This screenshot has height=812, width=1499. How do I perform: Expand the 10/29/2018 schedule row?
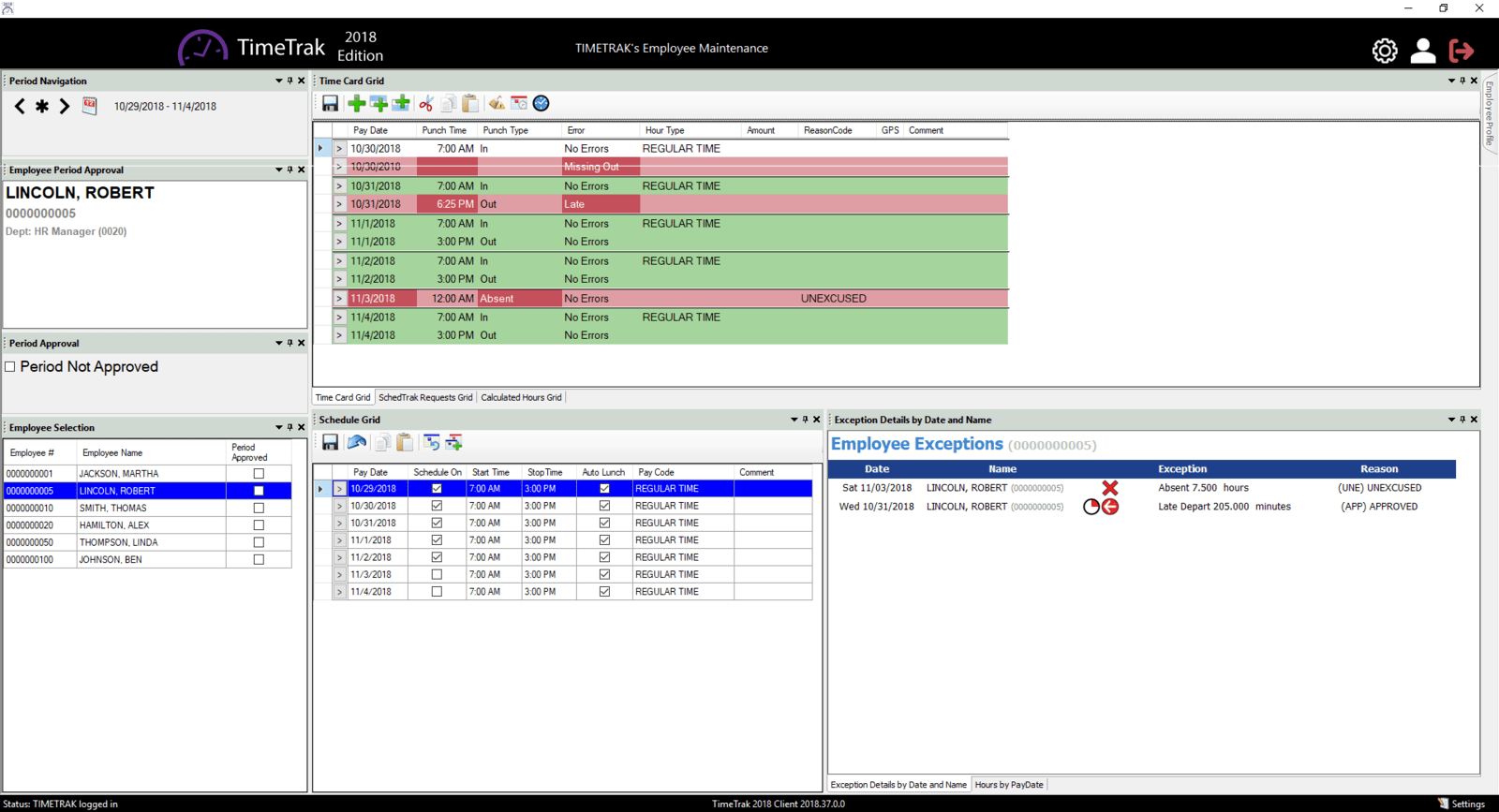[x=339, y=489]
